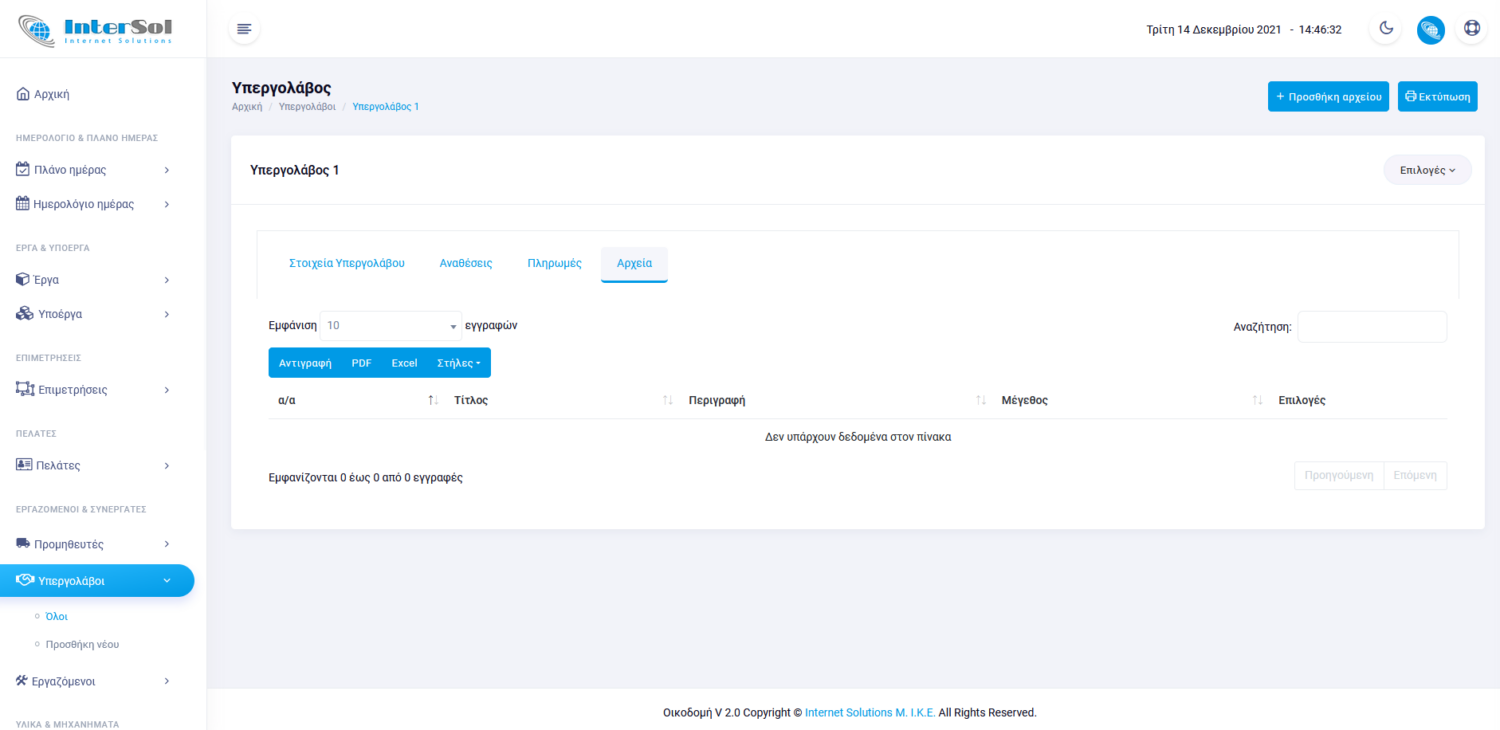
Task: Toggle dark mode with moon icon
Action: tap(1386, 29)
